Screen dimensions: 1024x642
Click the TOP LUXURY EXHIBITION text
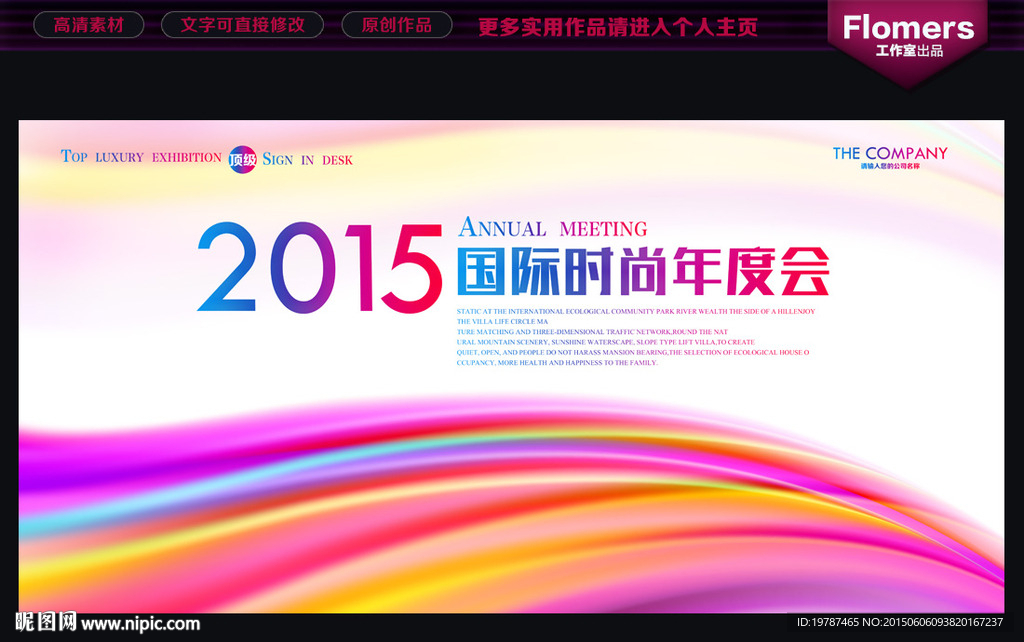click(x=141, y=157)
